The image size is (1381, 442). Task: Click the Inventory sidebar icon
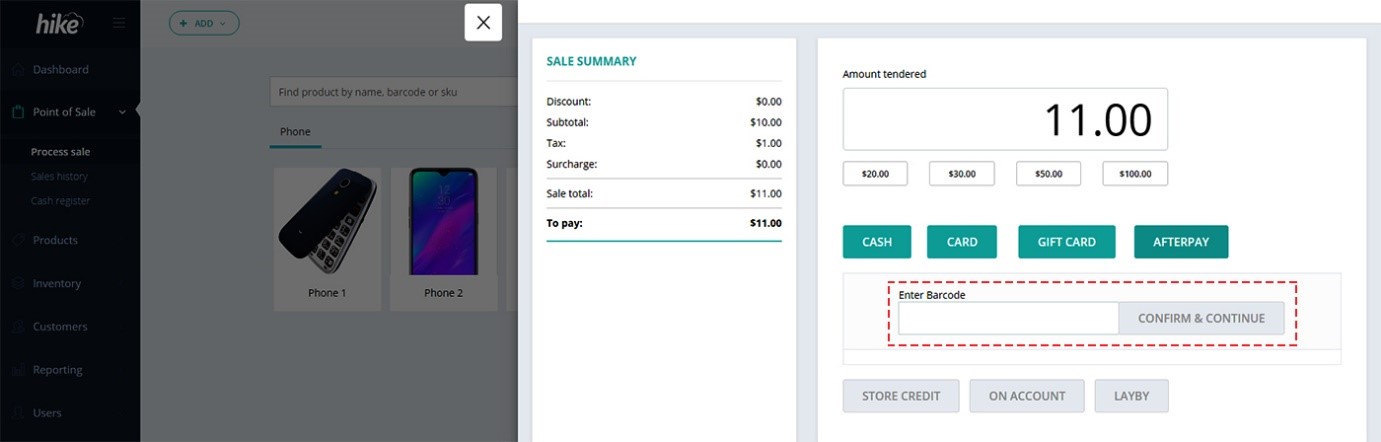pos(17,284)
